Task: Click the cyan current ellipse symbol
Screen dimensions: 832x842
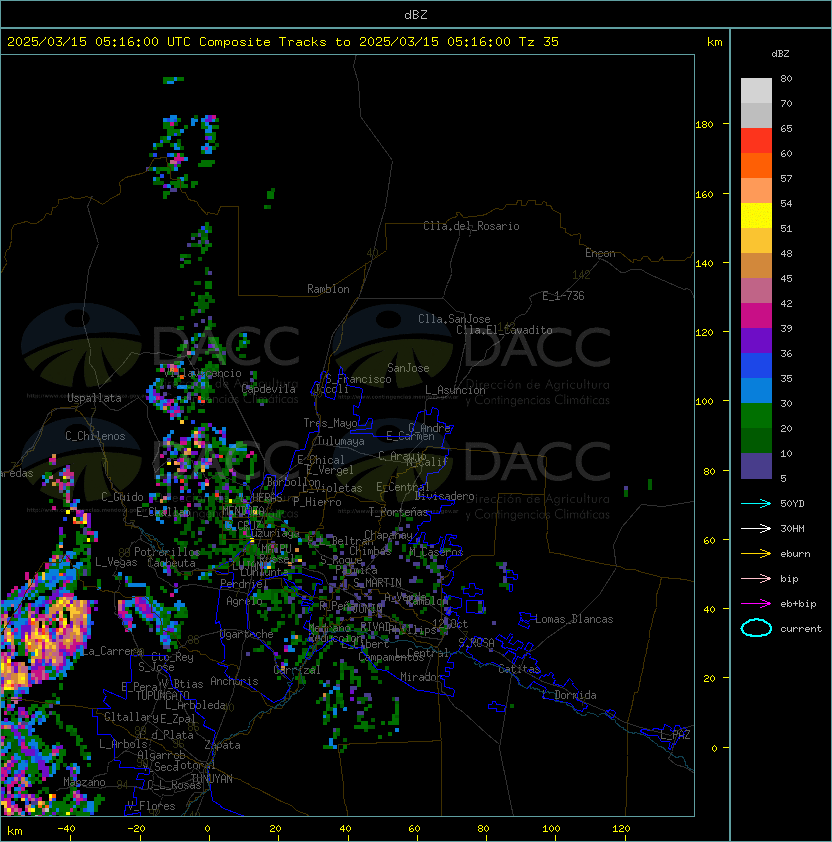Action: (x=756, y=628)
